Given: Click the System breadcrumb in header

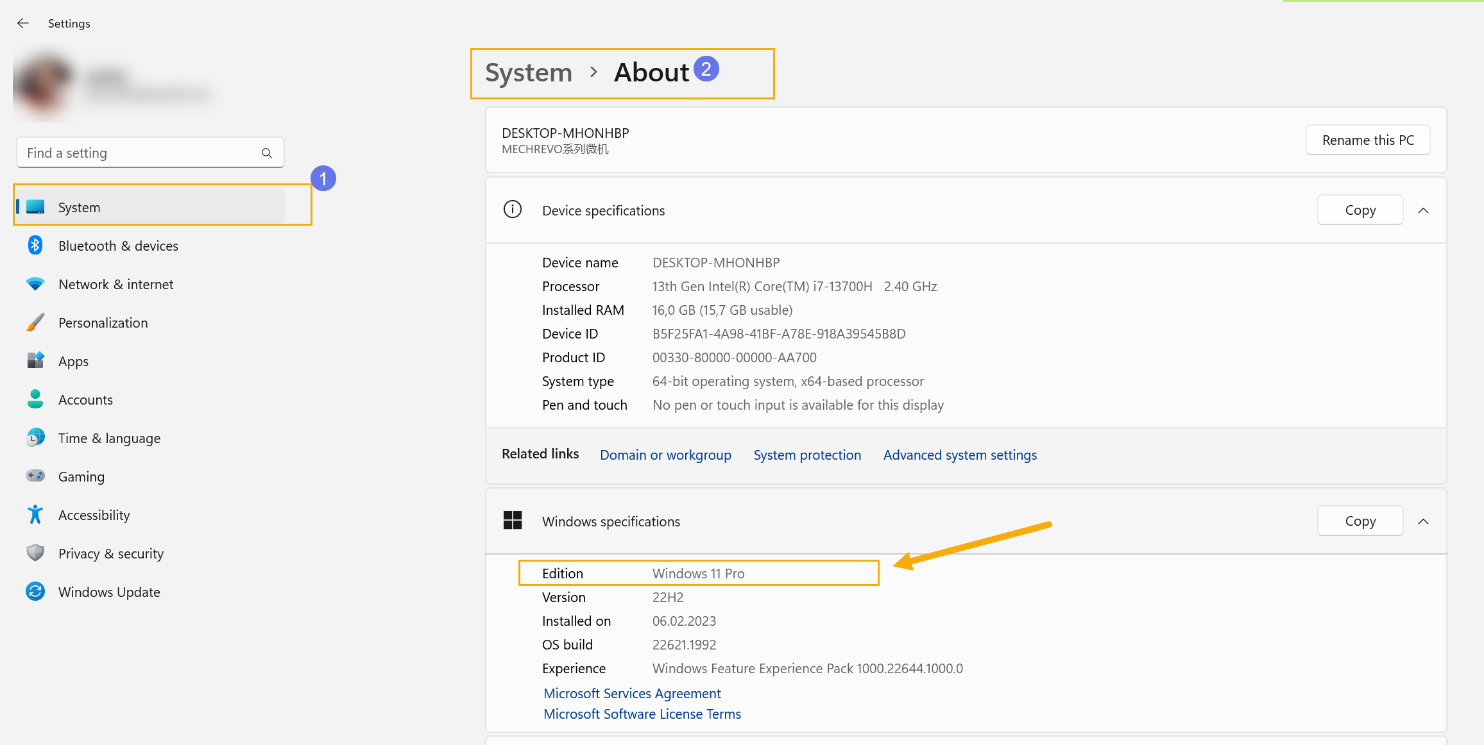Looking at the screenshot, I should pyautogui.click(x=528, y=73).
